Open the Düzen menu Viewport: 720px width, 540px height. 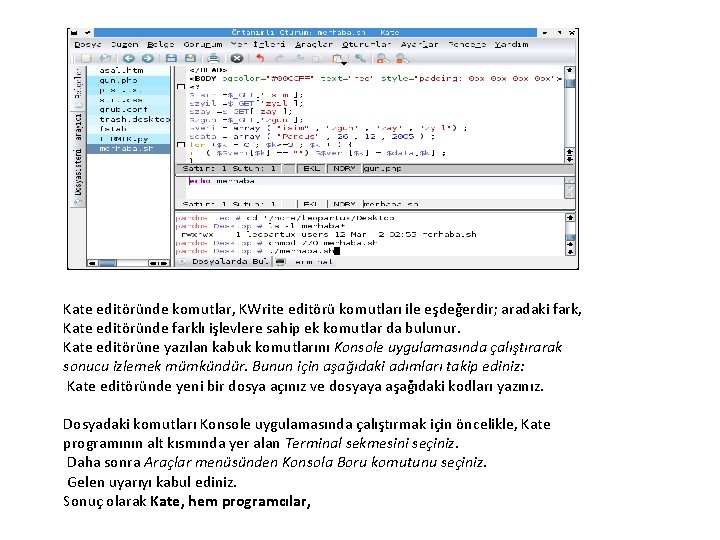point(124,45)
